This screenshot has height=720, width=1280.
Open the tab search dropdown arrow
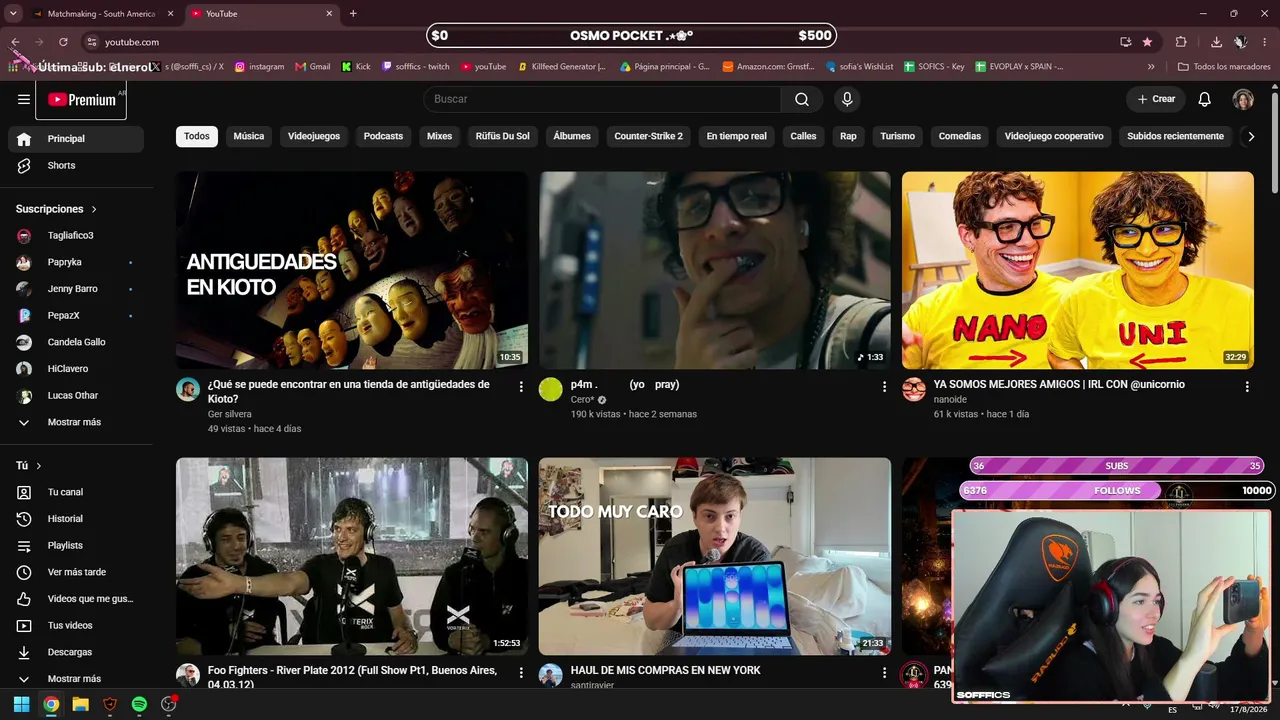coord(13,14)
